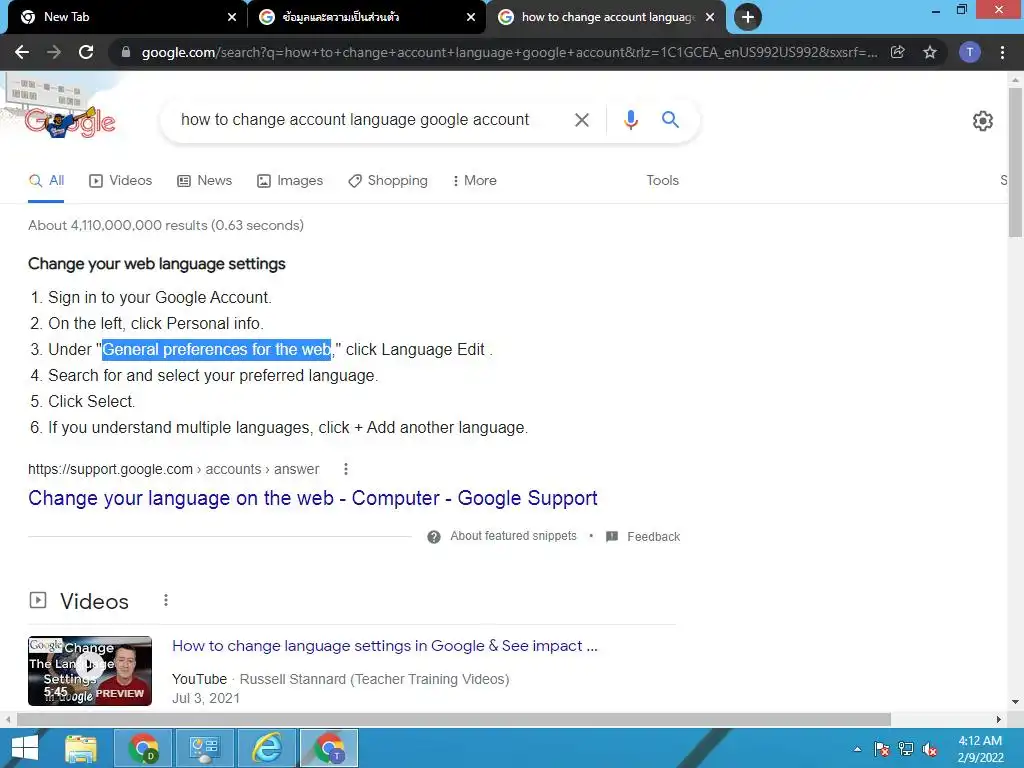
Task: Open a new tab with the plus button
Action: tap(748, 17)
